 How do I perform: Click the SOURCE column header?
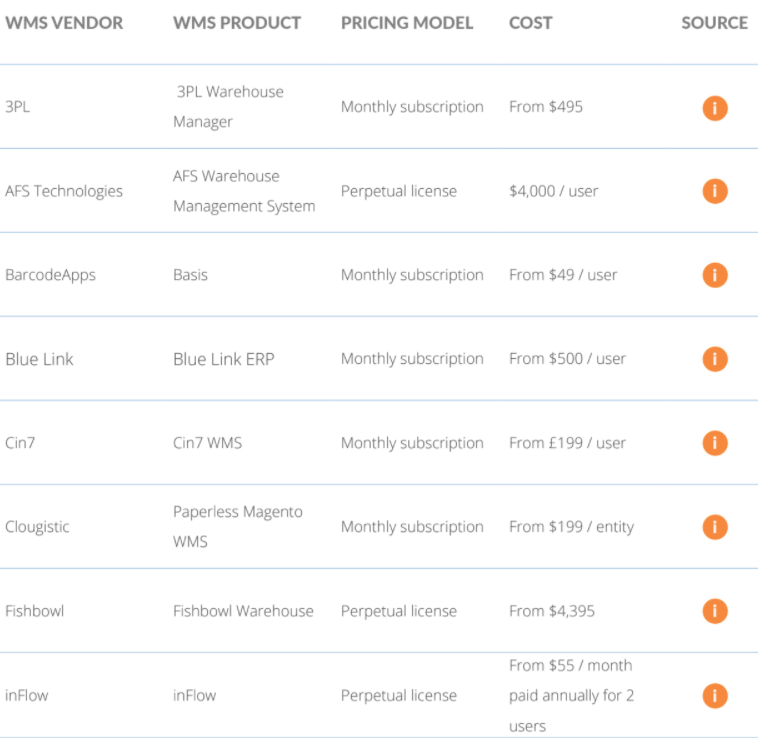(x=714, y=23)
